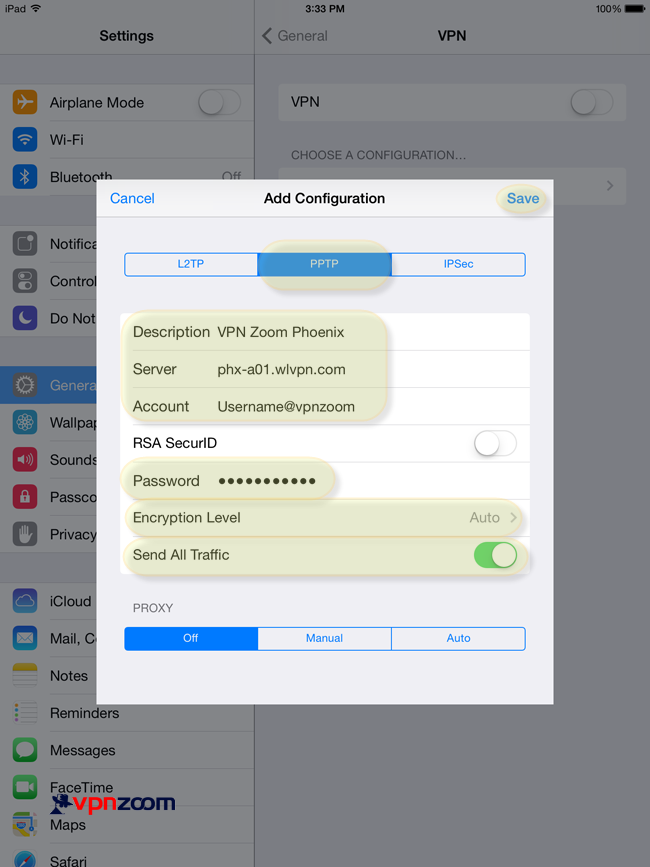The height and width of the screenshot is (867, 650).
Task: Open Notes in settings list
Action: pyautogui.click(x=69, y=676)
